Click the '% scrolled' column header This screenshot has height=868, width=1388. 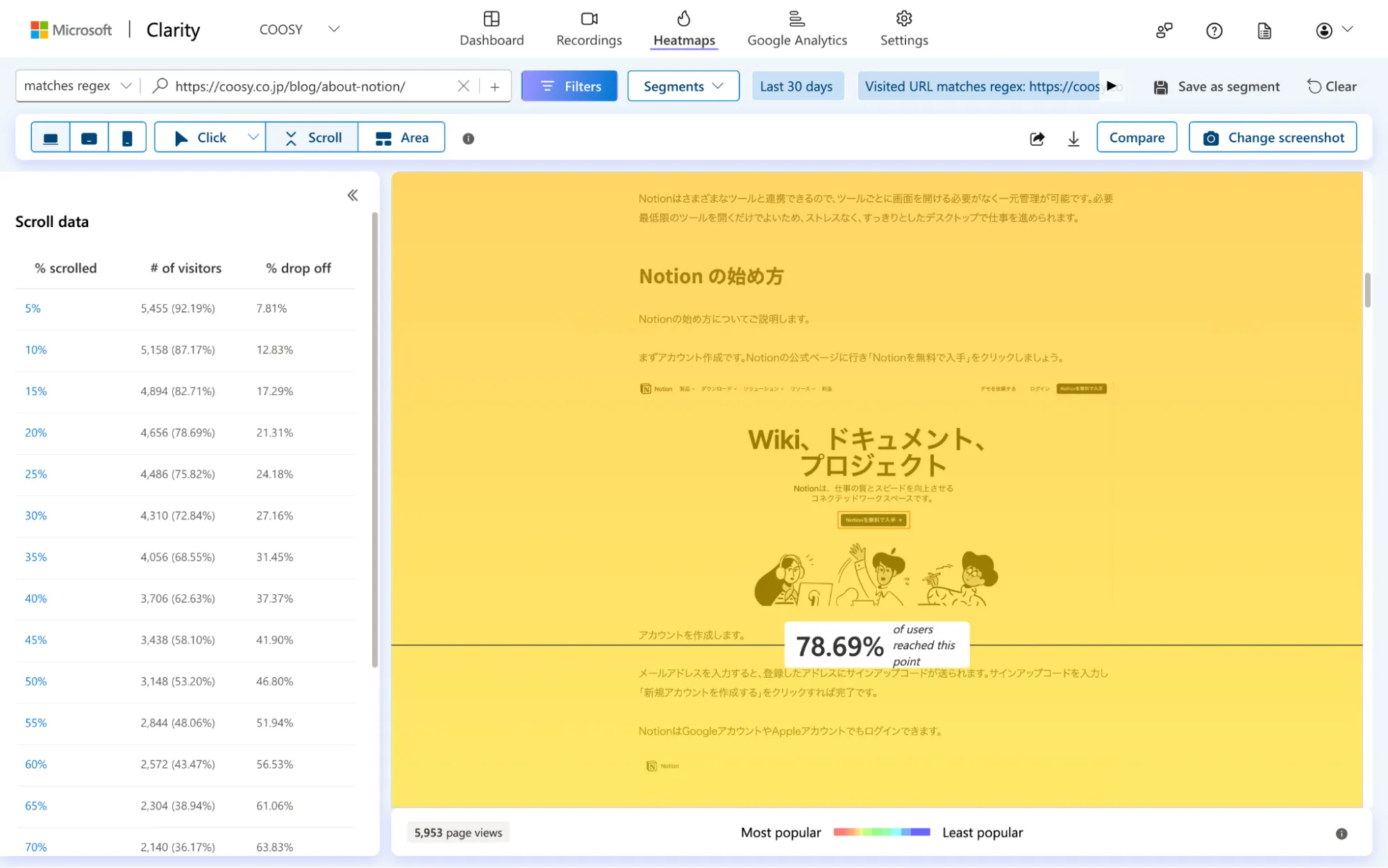click(66, 268)
